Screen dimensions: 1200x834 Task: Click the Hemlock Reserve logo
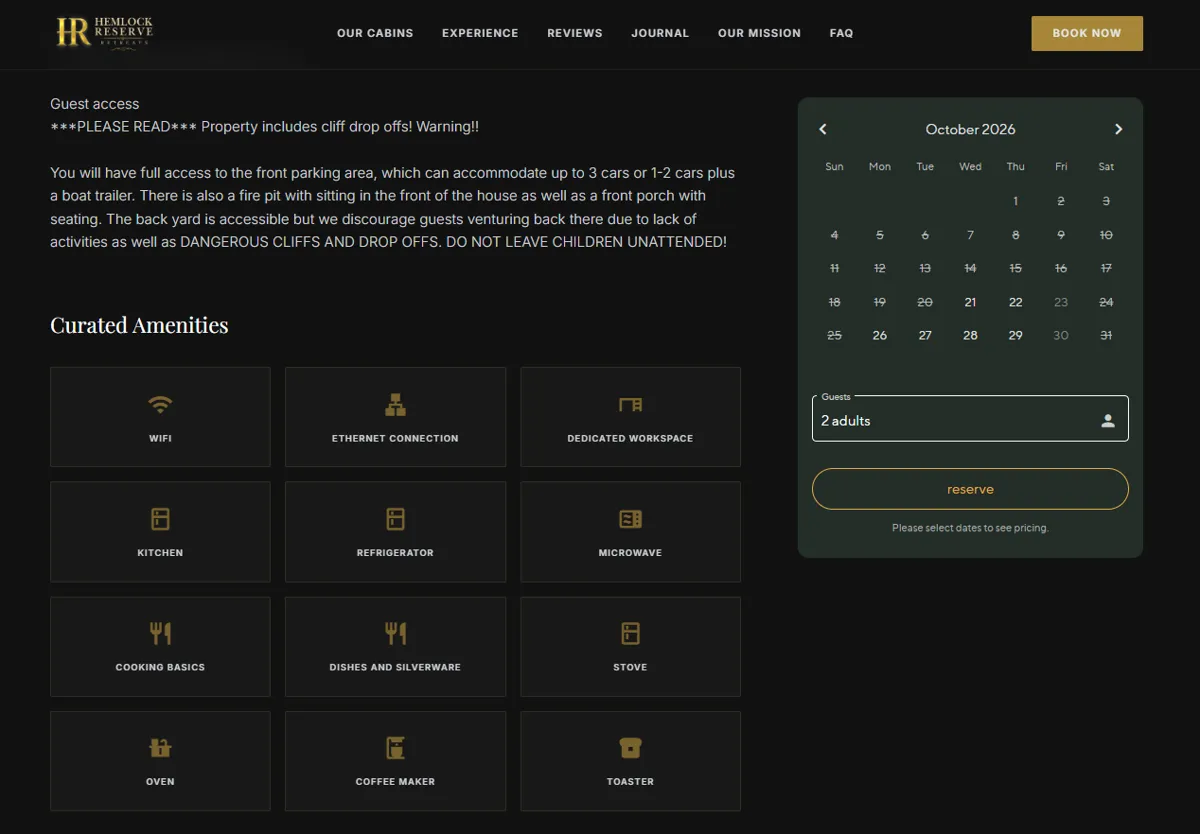click(105, 32)
